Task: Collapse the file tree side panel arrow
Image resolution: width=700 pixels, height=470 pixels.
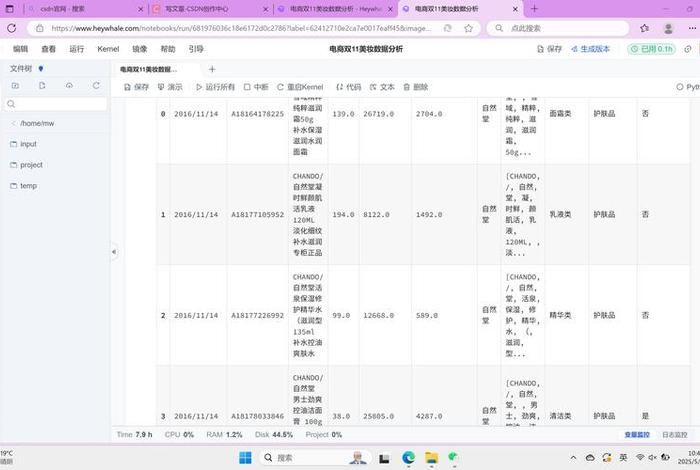Action: [114, 252]
